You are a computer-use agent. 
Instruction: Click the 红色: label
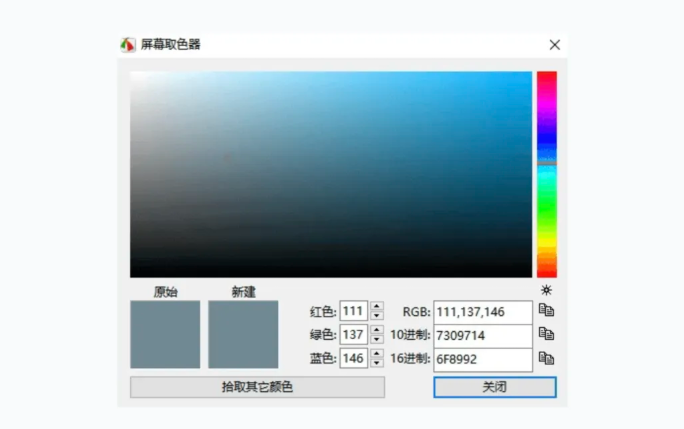(323, 312)
